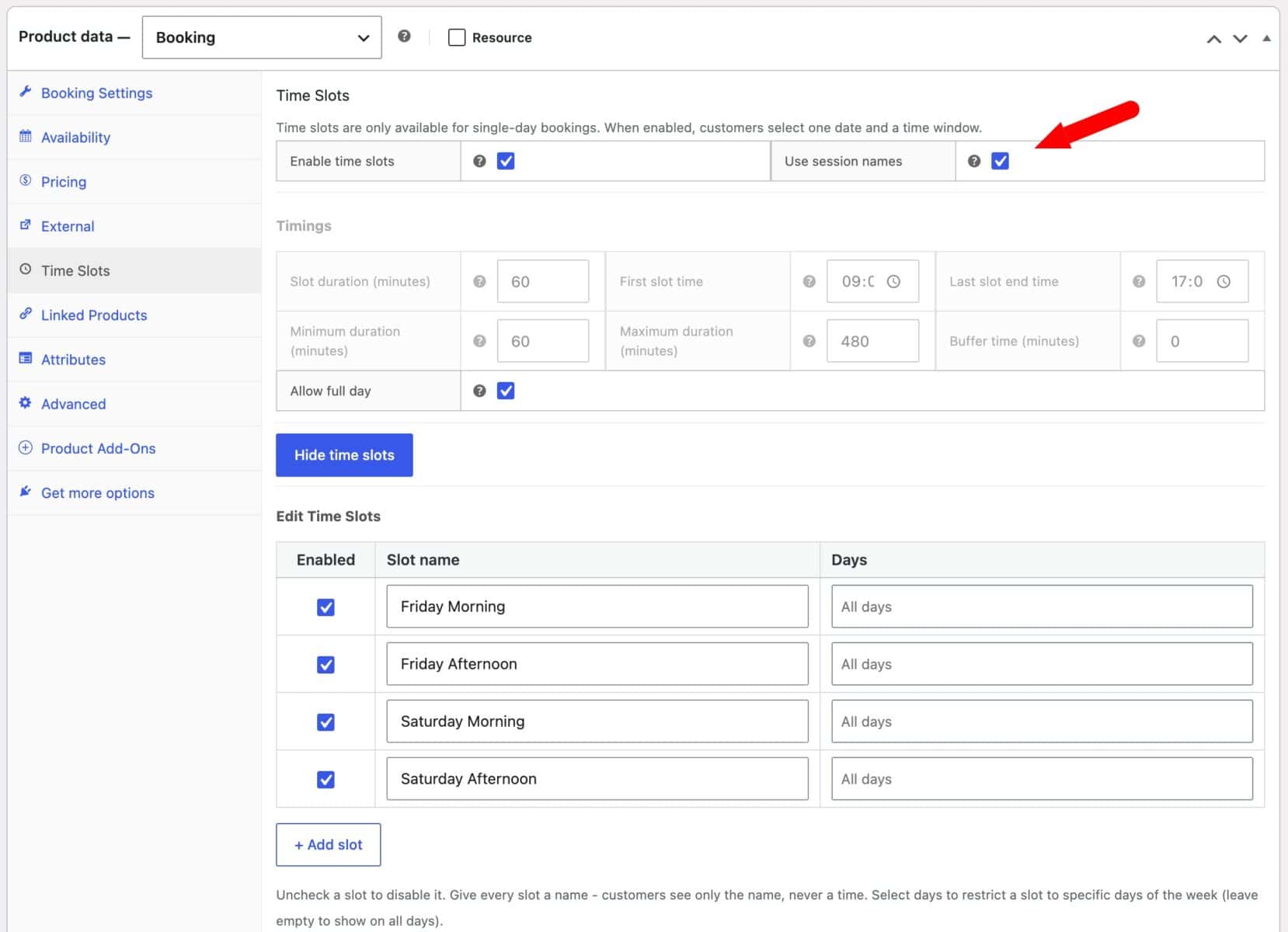Select the Linked Products tab
Screen dimensions: 1288x932
pyautogui.click(x=134, y=315)
